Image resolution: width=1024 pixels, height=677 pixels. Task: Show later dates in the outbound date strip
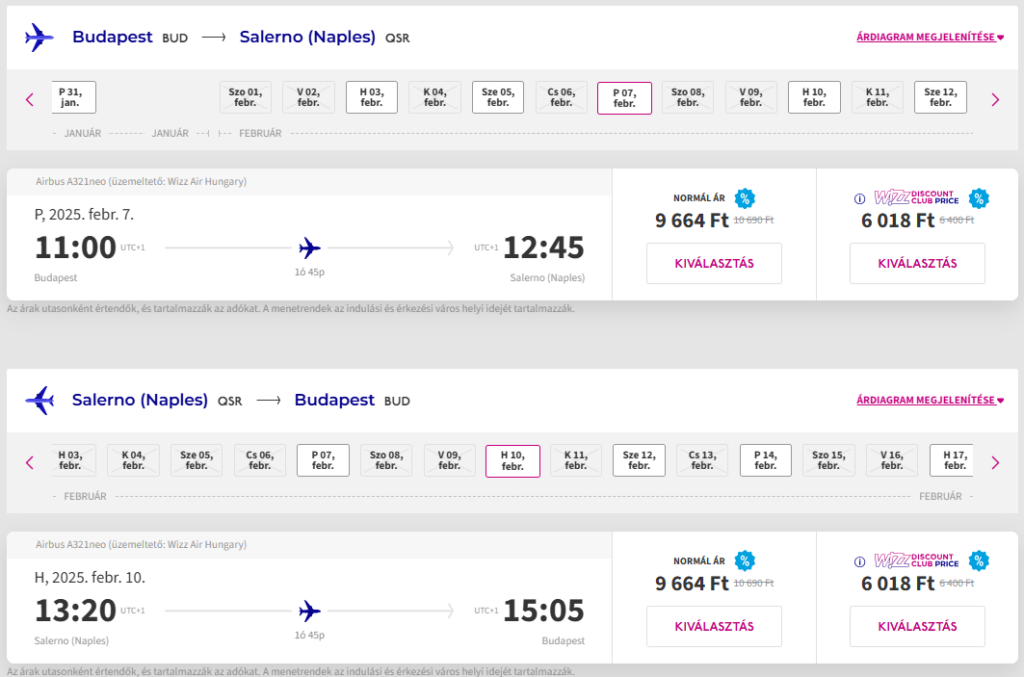995,100
